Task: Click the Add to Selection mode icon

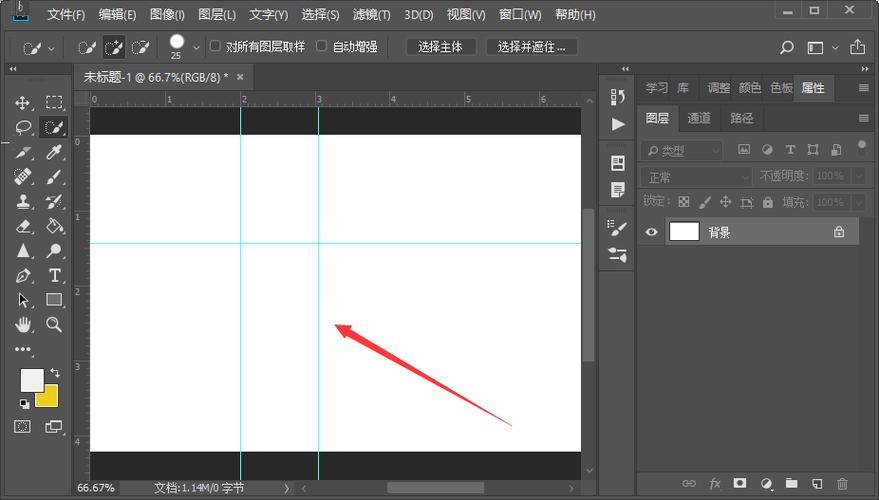Action: [114, 48]
